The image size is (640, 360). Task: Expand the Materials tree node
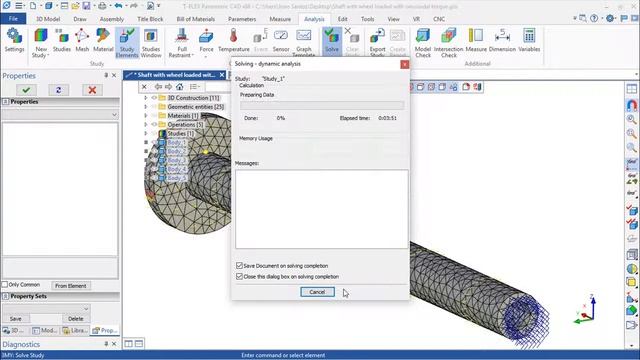(x=146, y=116)
